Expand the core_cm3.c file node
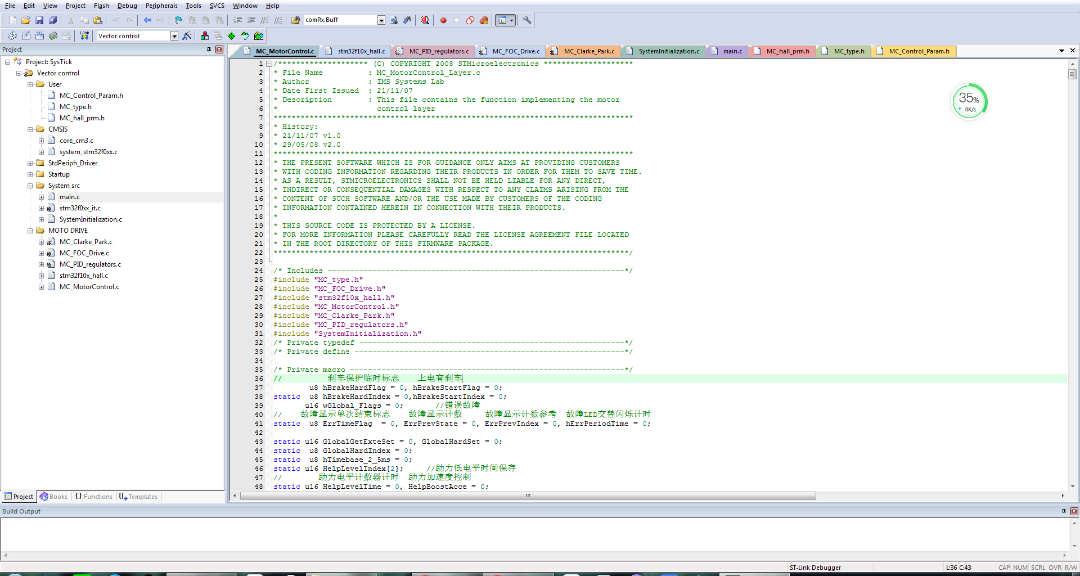This screenshot has width=1080, height=576. click(x=41, y=141)
